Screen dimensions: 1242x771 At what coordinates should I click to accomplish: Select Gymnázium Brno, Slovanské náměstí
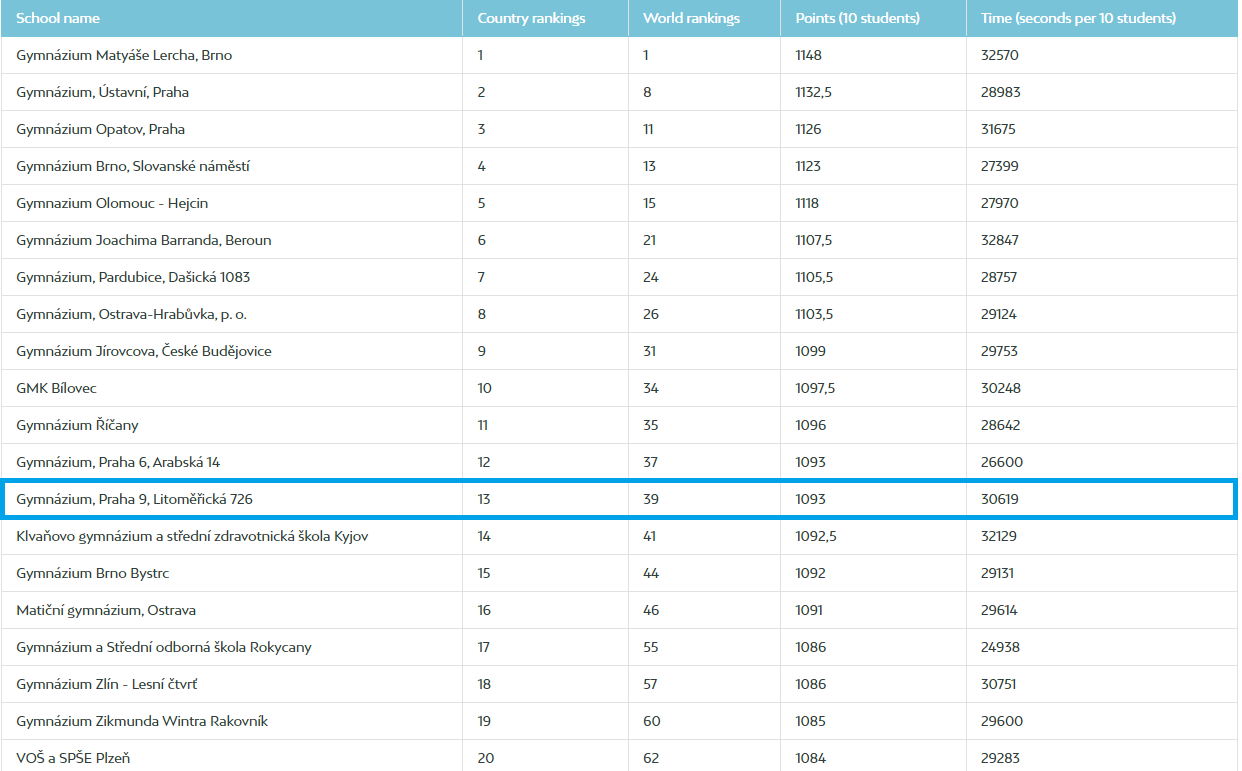pos(133,166)
